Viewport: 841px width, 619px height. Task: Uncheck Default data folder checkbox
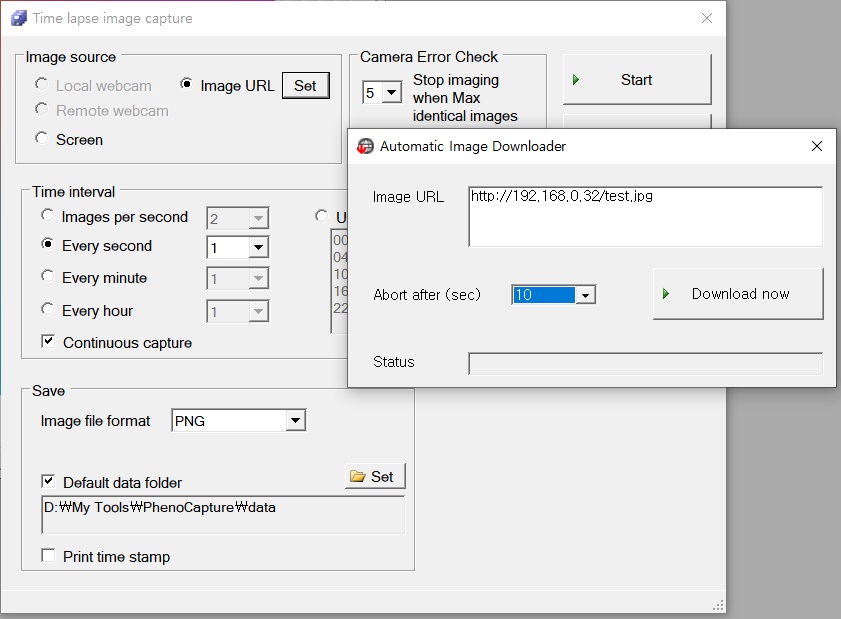(48, 482)
